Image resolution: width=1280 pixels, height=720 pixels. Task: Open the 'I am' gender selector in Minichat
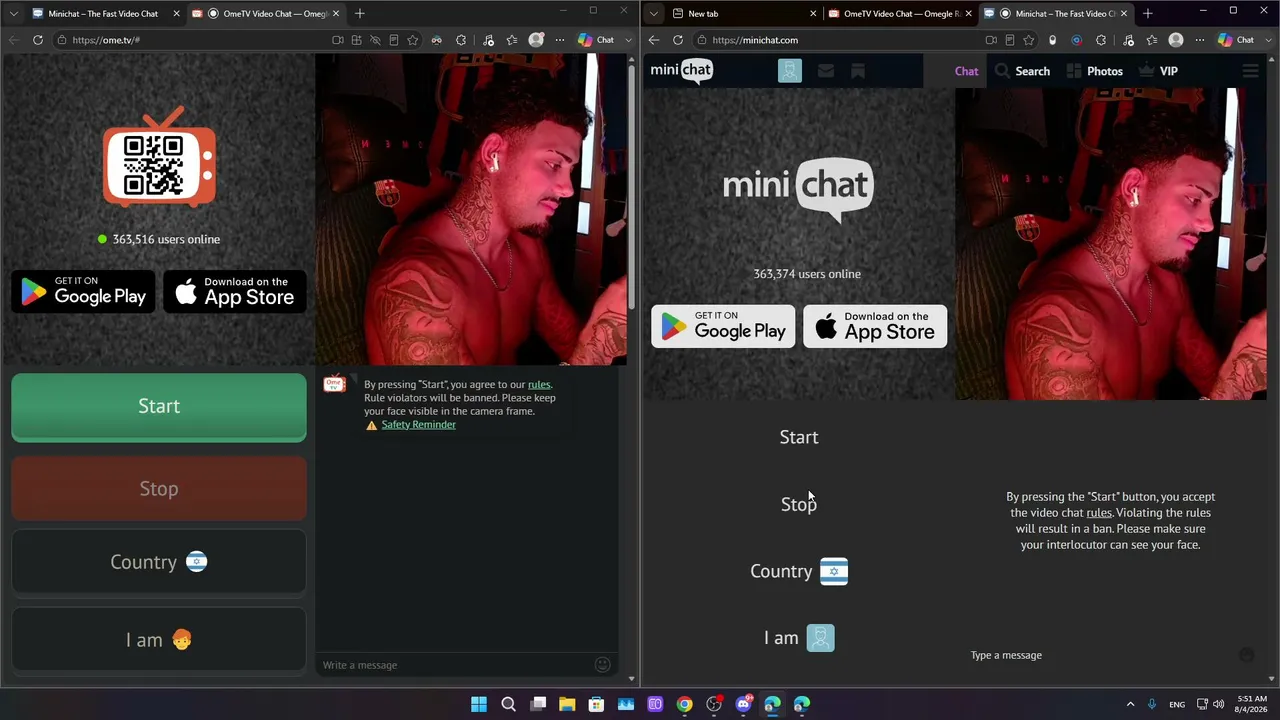tap(799, 638)
